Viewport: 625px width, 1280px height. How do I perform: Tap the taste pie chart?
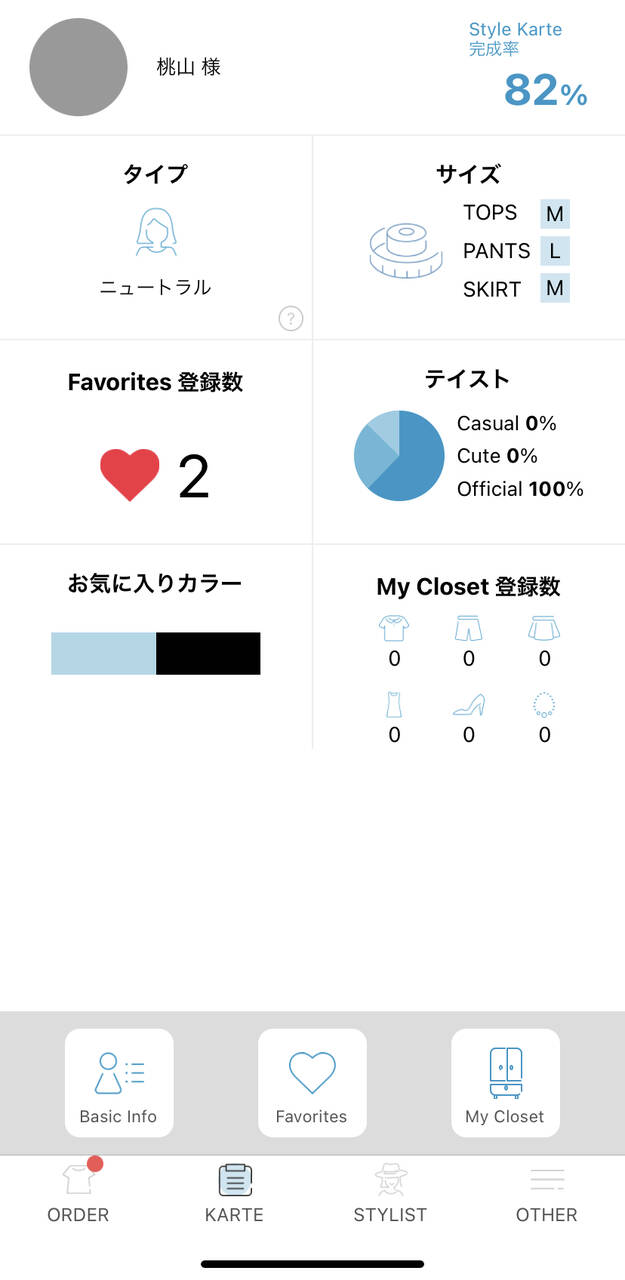pos(399,456)
